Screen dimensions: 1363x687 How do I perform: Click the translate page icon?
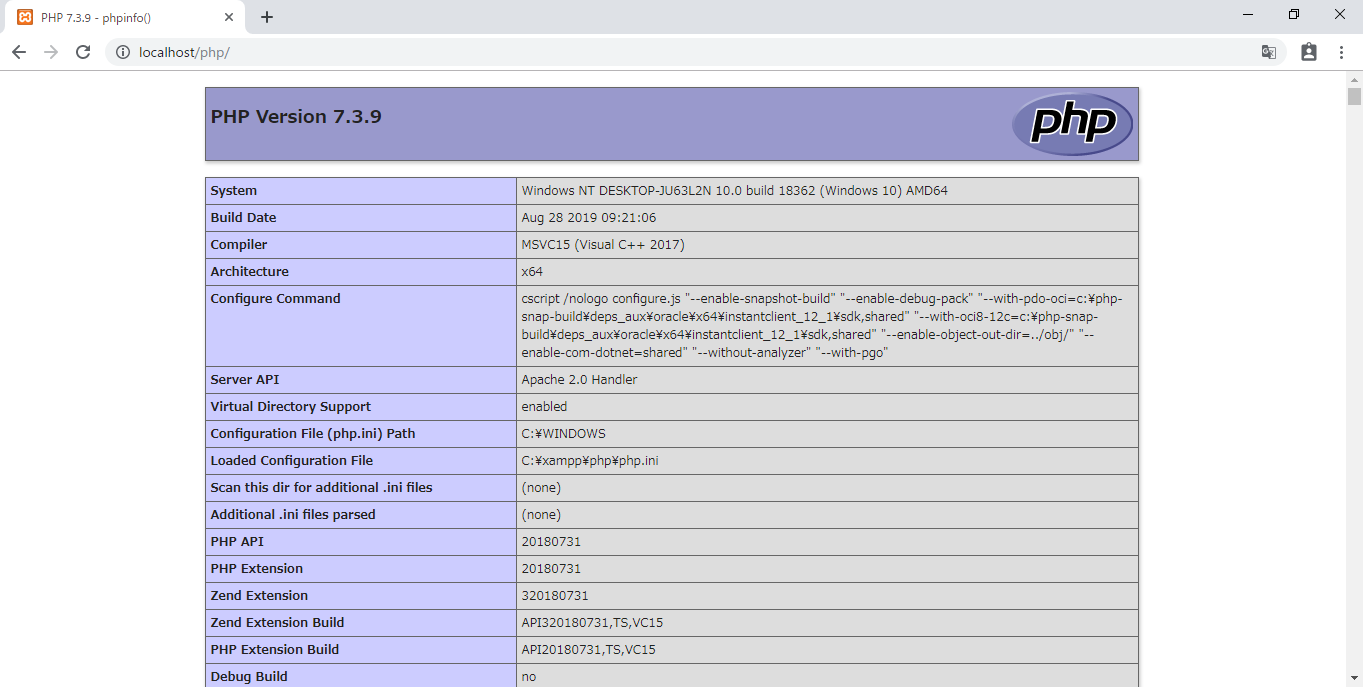[1269, 52]
